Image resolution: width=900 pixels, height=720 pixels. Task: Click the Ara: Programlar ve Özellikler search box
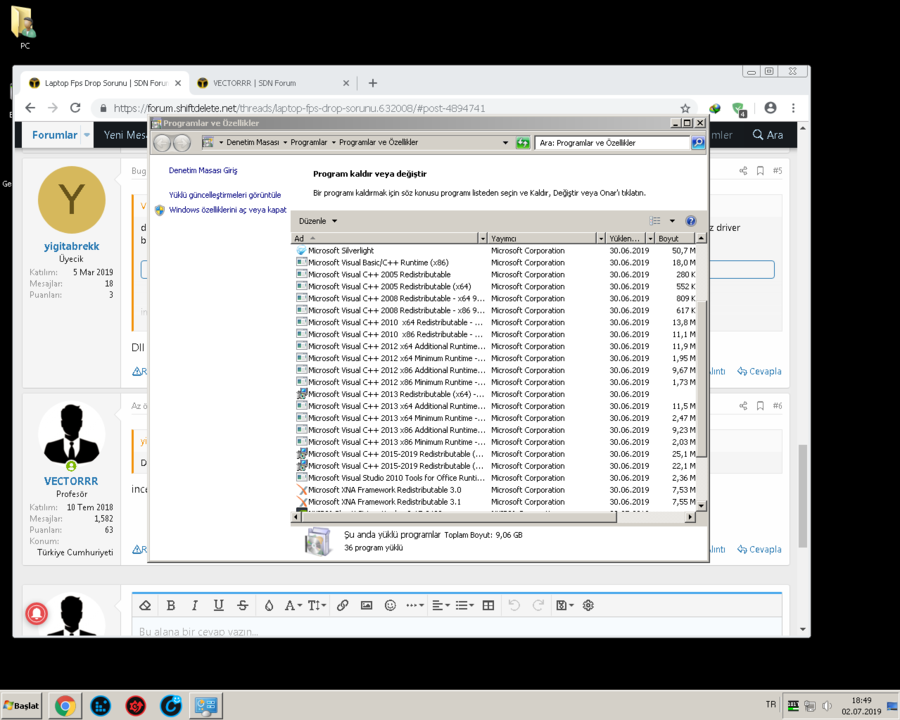pyautogui.click(x=611, y=143)
